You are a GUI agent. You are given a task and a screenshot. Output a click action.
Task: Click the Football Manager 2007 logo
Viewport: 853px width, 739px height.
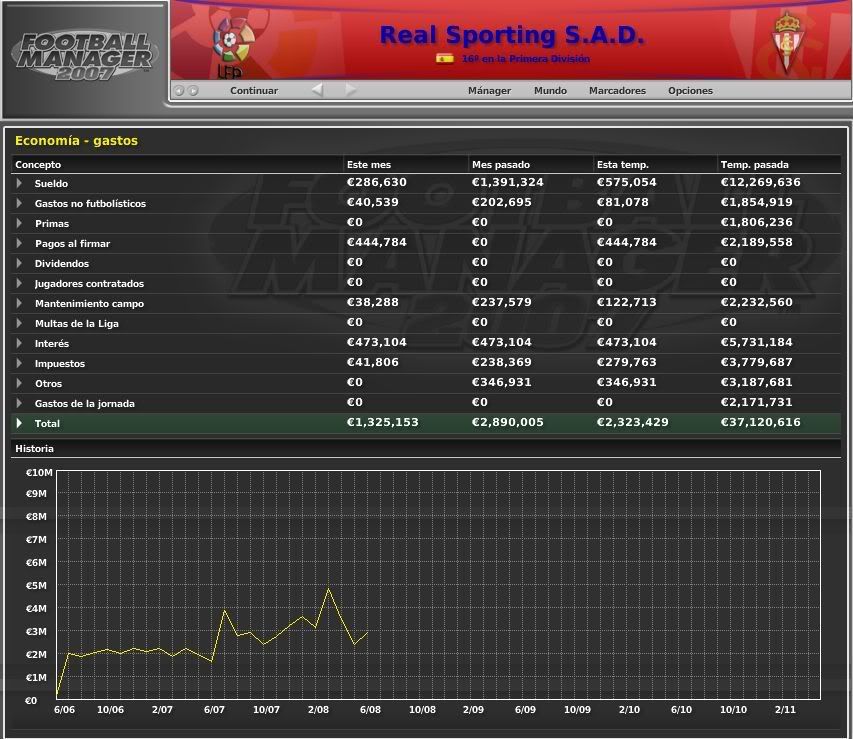[x=85, y=56]
